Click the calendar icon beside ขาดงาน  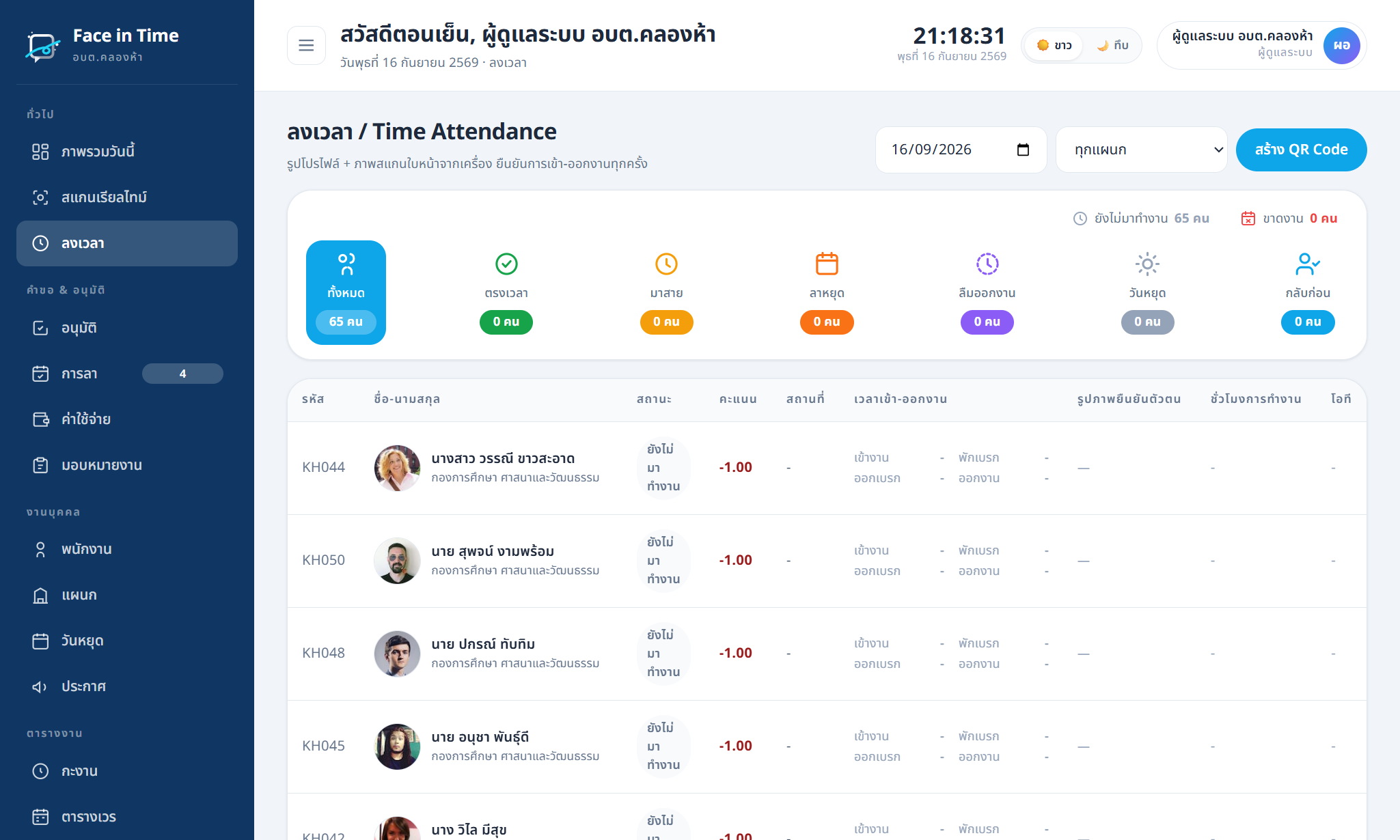(1248, 219)
